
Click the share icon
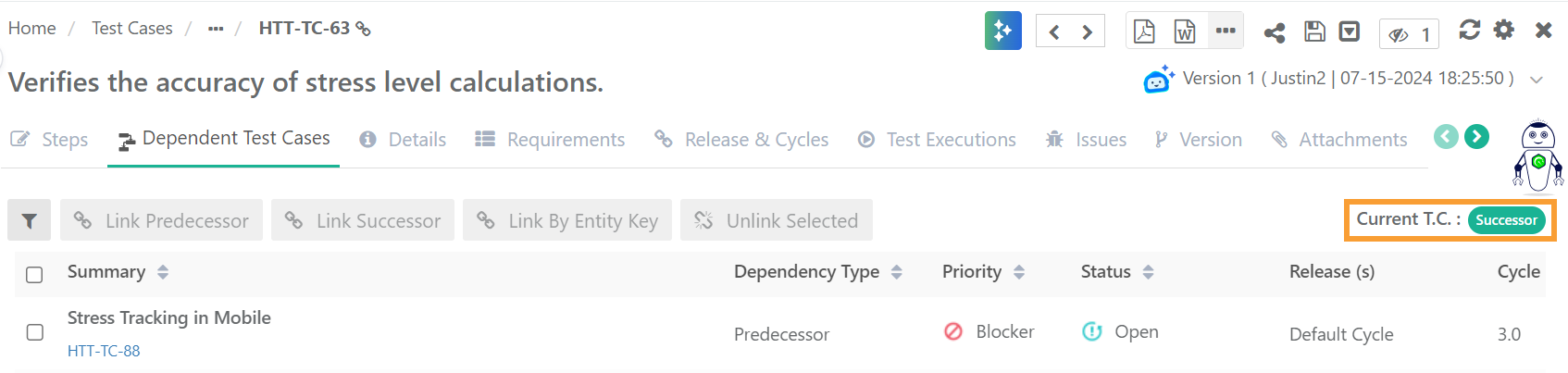1275,32
